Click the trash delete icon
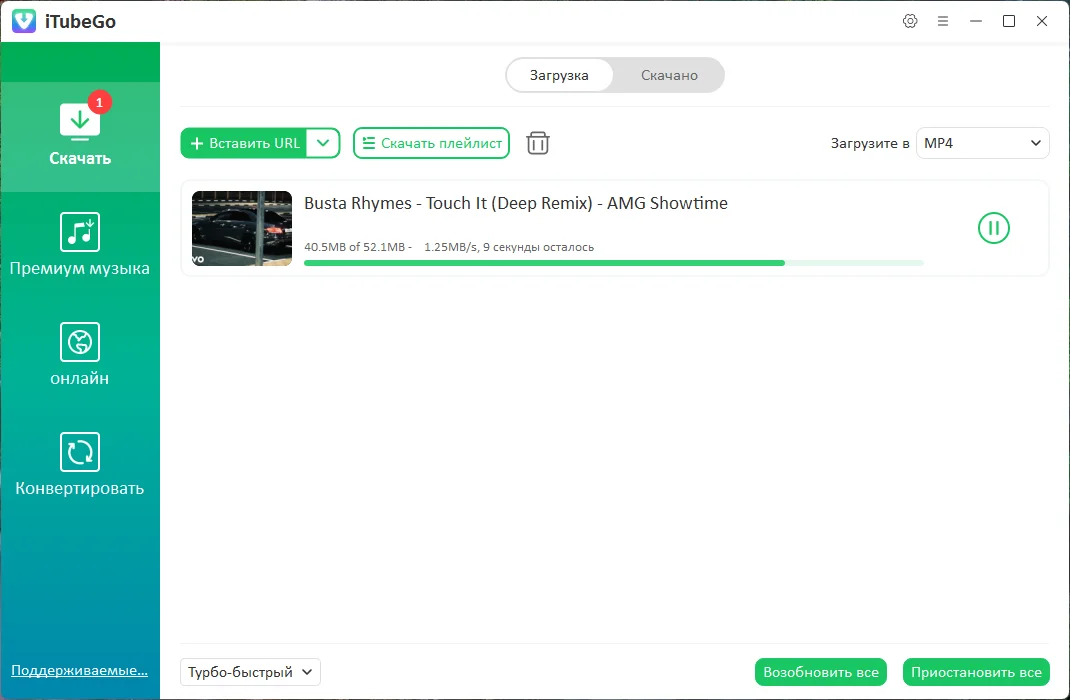 coord(538,143)
